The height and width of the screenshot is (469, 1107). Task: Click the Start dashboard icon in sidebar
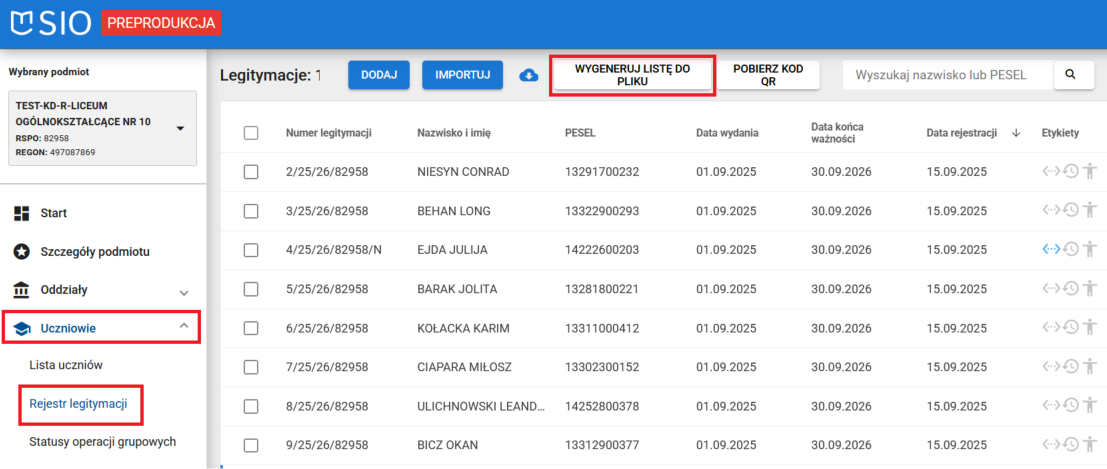coord(21,213)
